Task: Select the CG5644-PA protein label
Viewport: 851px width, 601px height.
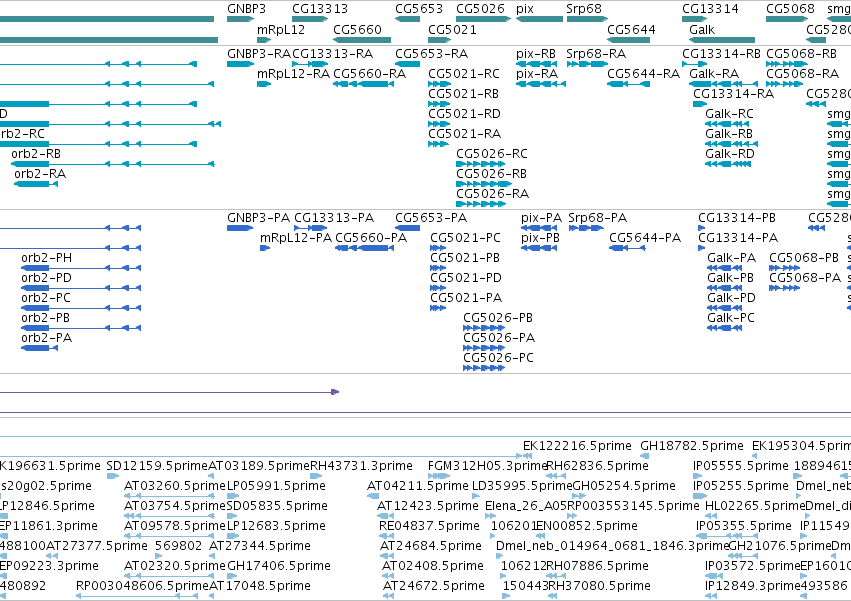Action: [x=645, y=238]
